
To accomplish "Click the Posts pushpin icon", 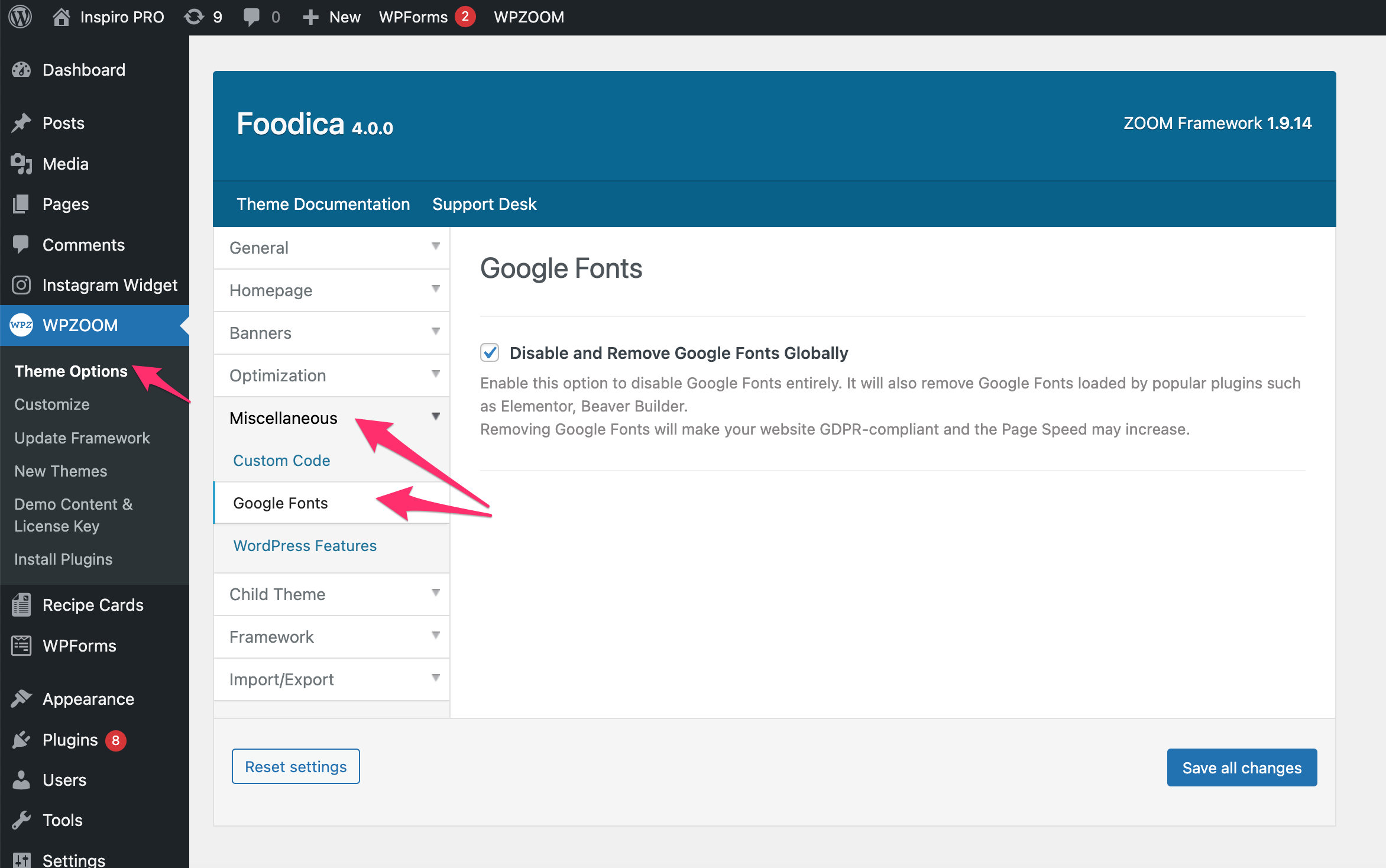I will (21, 123).
